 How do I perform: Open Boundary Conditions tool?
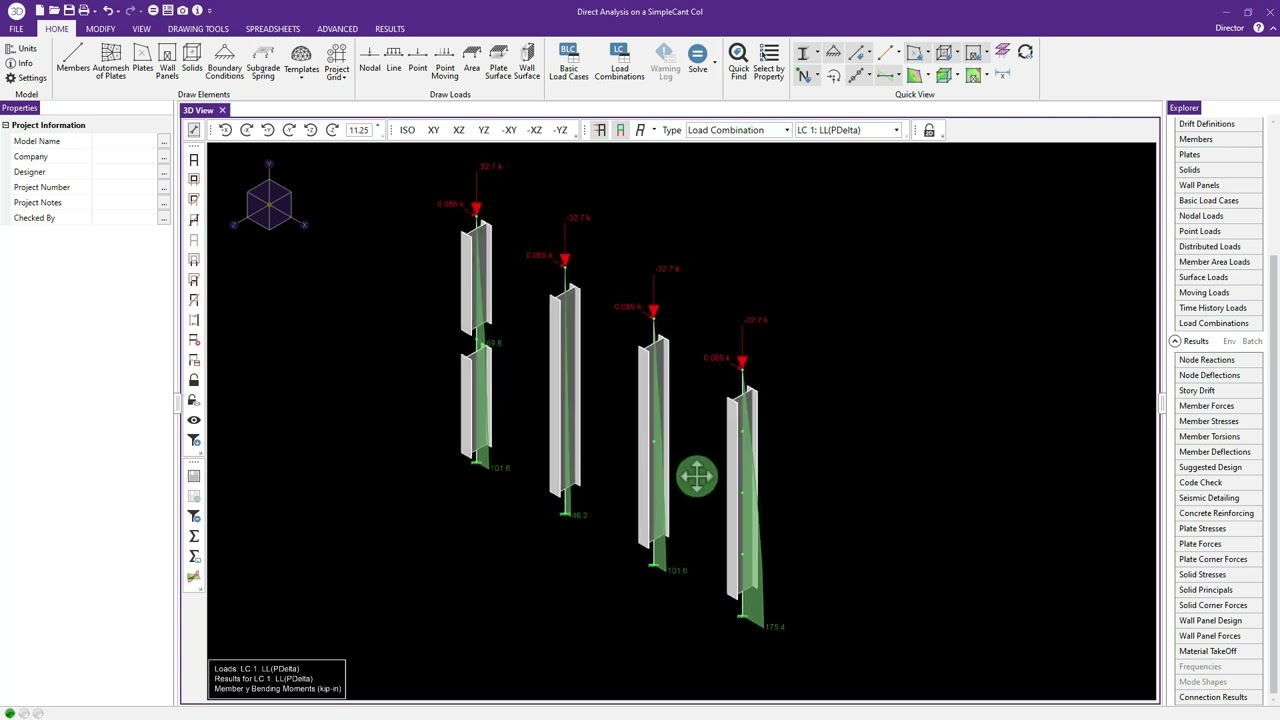[x=224, y=61]
